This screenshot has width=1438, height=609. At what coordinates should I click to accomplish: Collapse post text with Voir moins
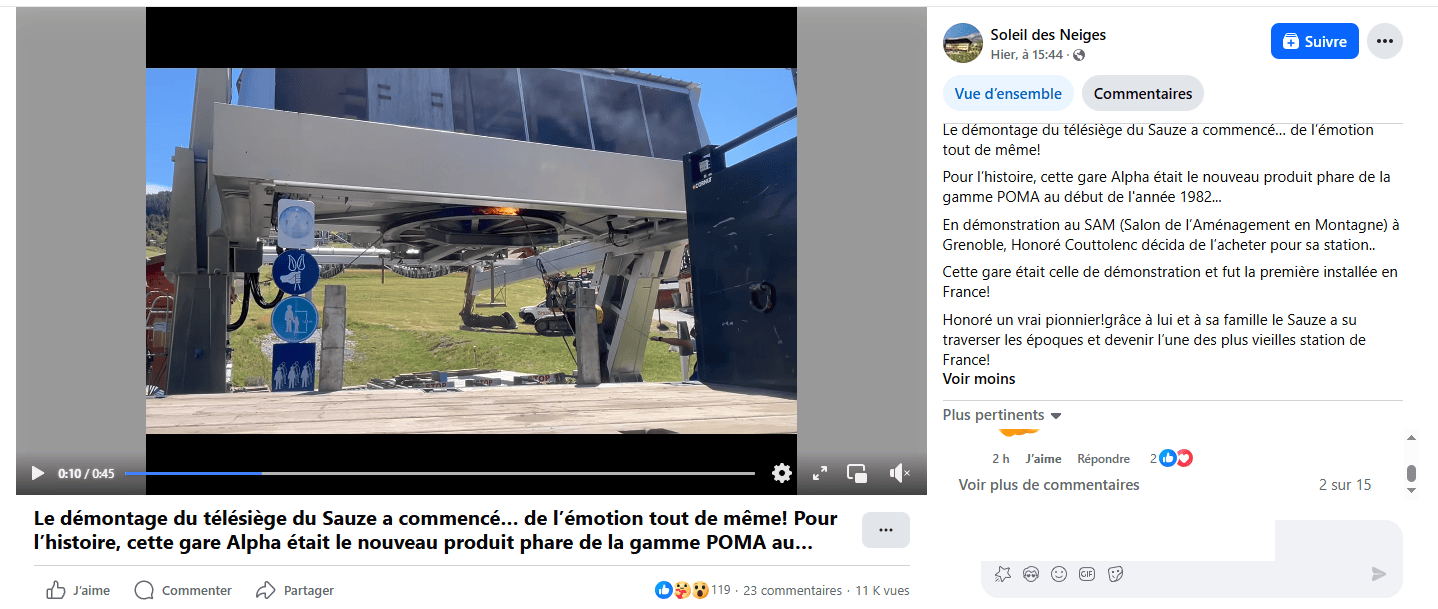coord(979,379)
